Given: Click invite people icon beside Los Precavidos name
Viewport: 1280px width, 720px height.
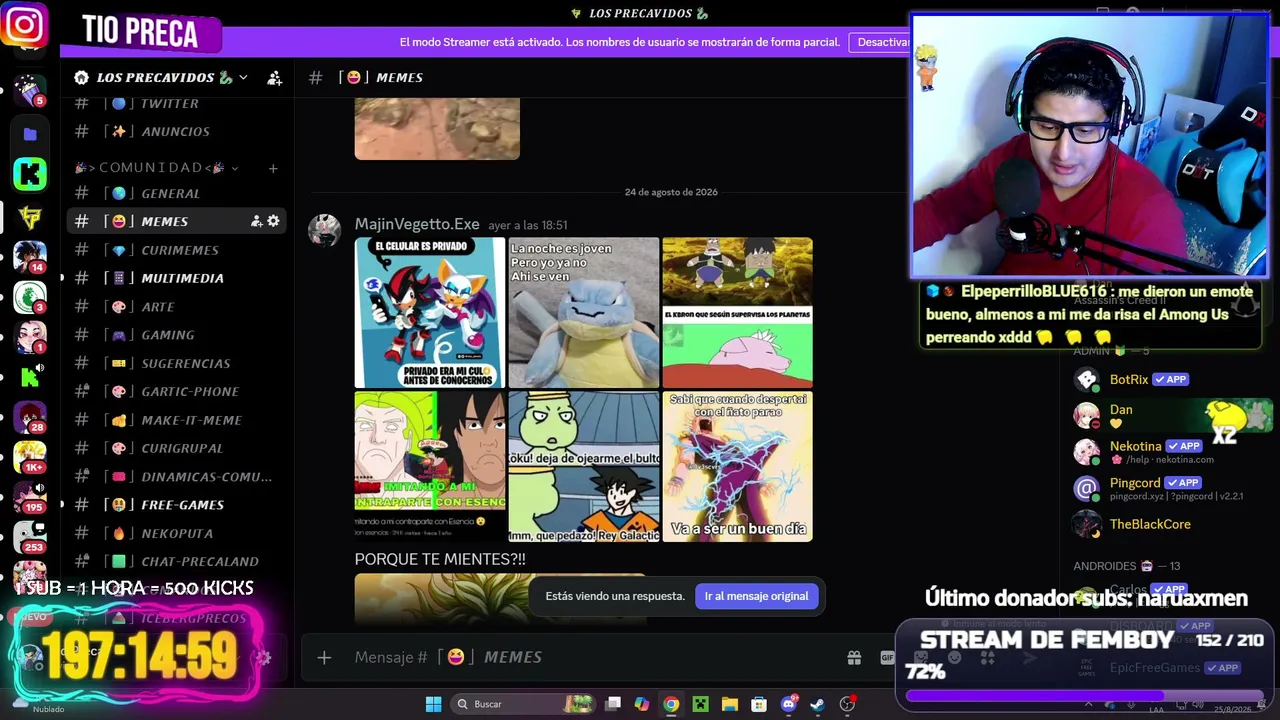Looking at the screenshot, I should [274, 78].
